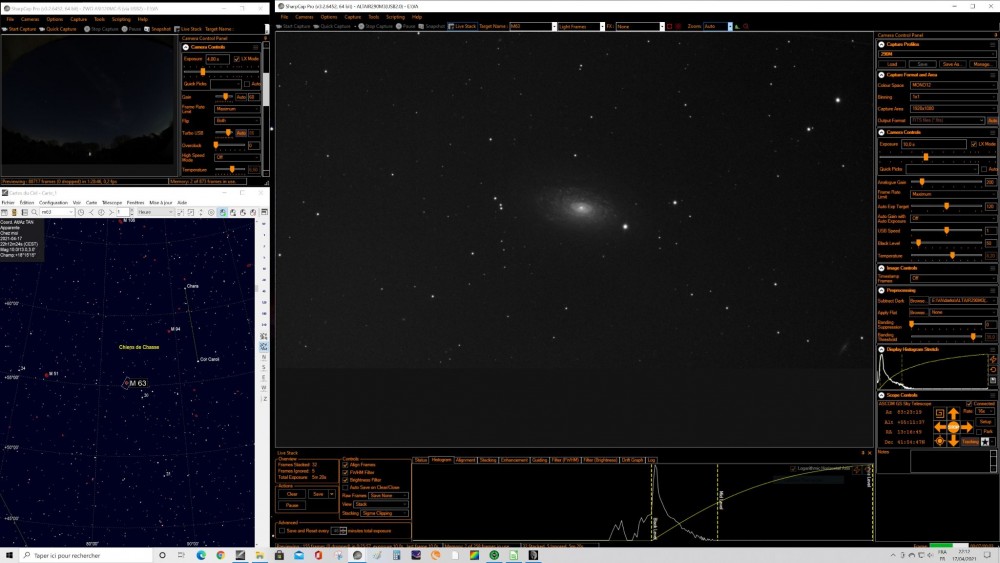Click the Scope Controls up arrow

tap(953, 414)
